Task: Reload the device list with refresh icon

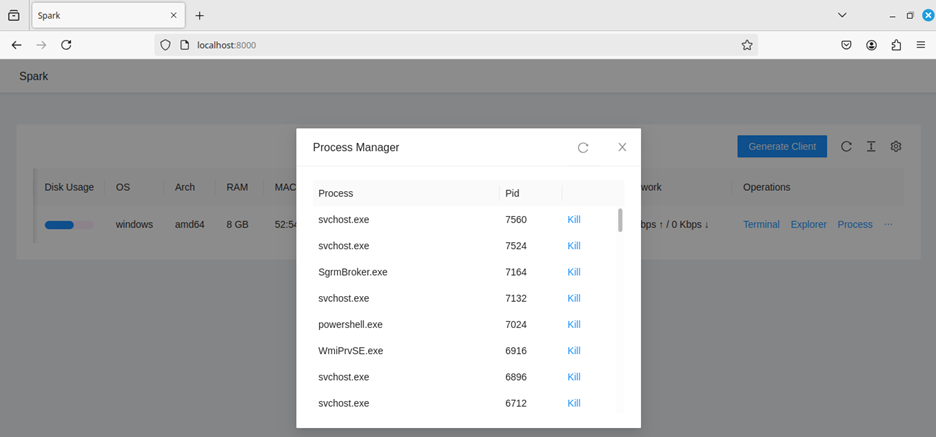Action: 846,146
